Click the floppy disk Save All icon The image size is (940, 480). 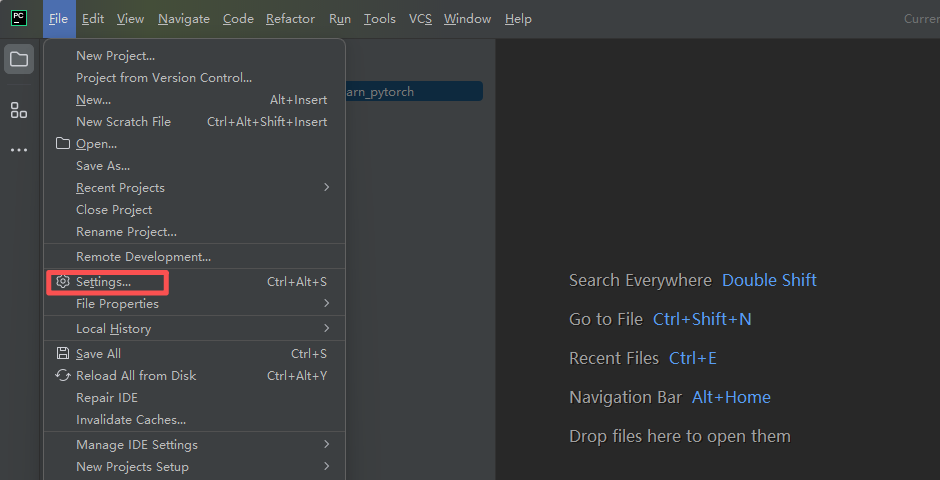[63, 353]
